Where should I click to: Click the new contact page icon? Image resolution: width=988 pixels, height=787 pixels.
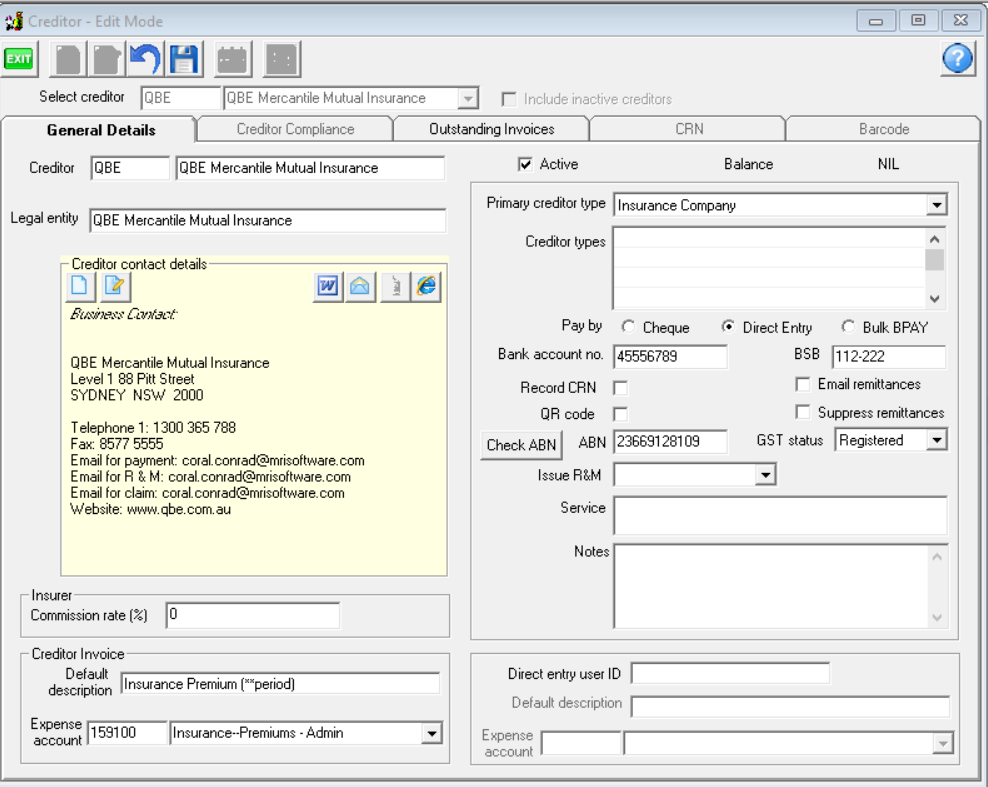[x=80, y=286]
